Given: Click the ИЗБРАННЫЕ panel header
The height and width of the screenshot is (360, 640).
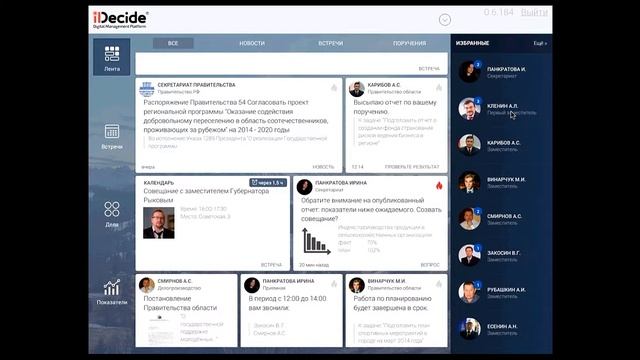Looking at the screenshot, I should [x=472, y=43].
